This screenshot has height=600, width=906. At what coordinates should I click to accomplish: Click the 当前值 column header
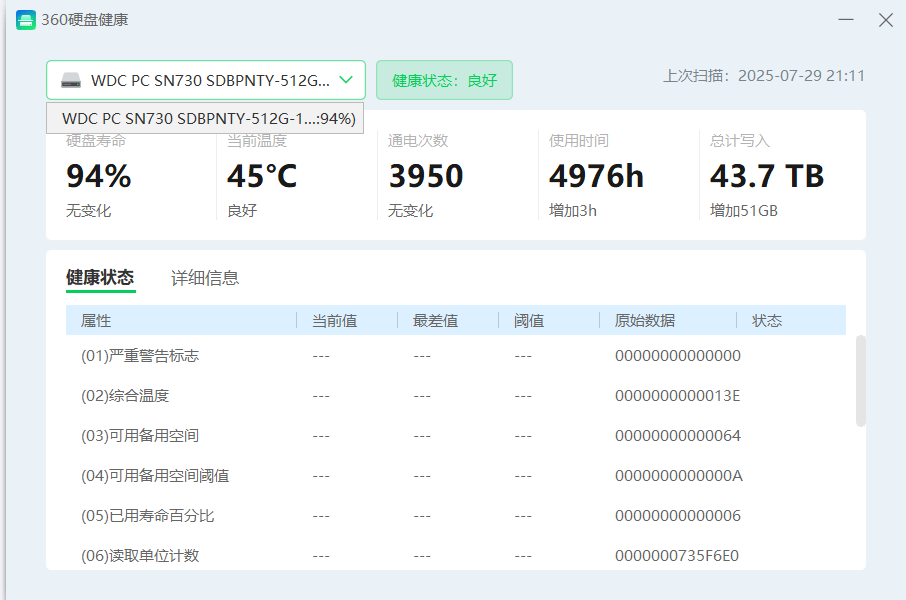click(x=334, y=321)
